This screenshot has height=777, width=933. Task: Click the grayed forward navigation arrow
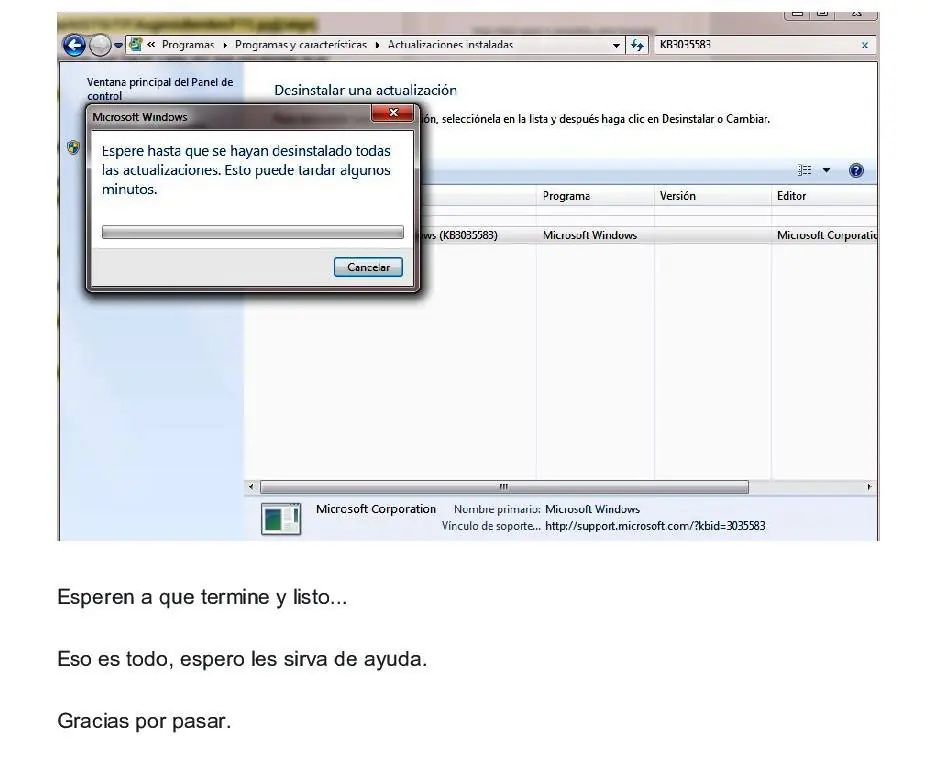100,45
